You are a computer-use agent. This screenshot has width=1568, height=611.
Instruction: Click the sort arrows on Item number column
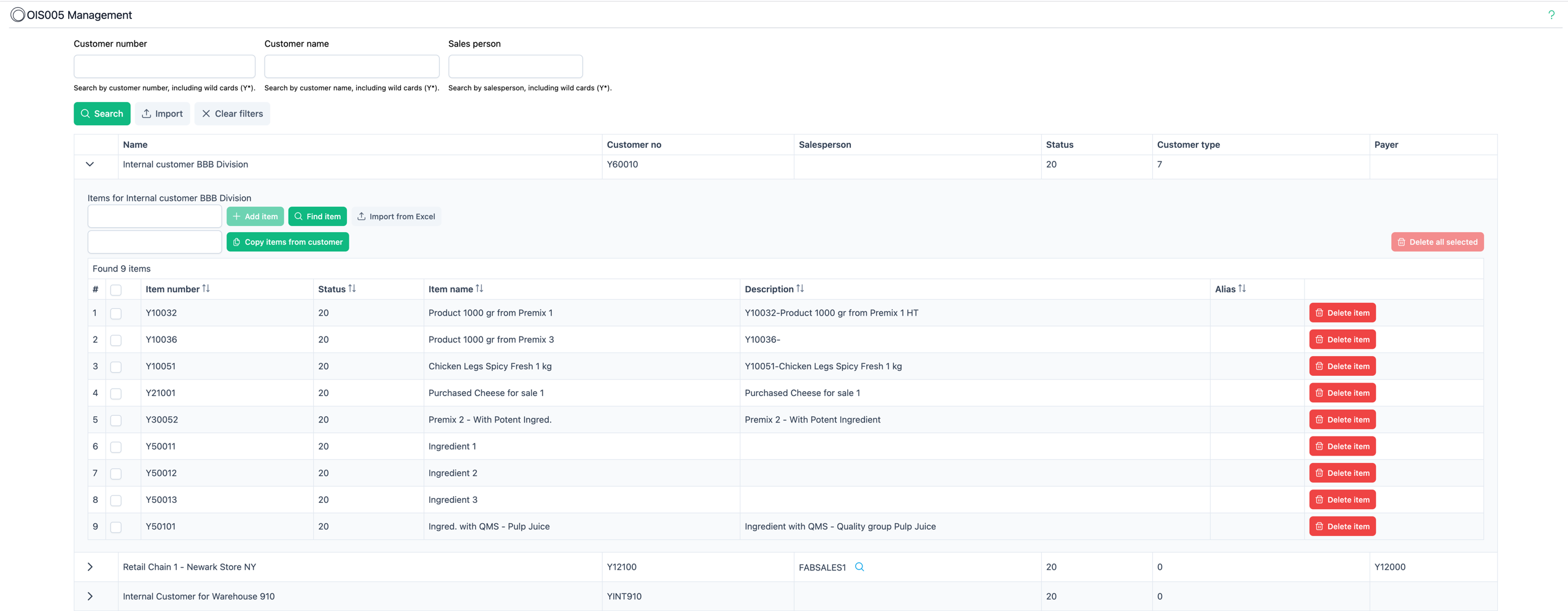pyautogui.click(x=206, y=288)
